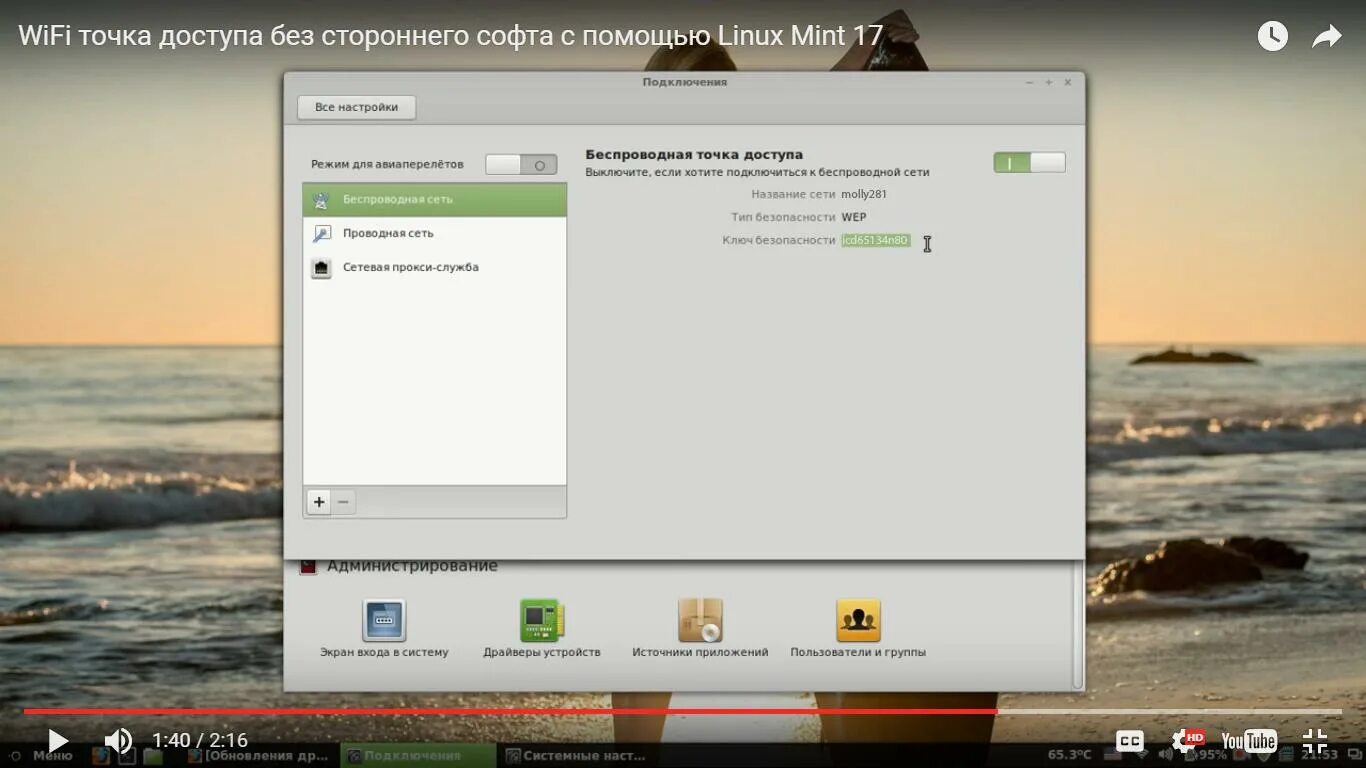The image size is (1366, 768).
Task: Click the wireless network icon in list
Action: tap(321, 199)
